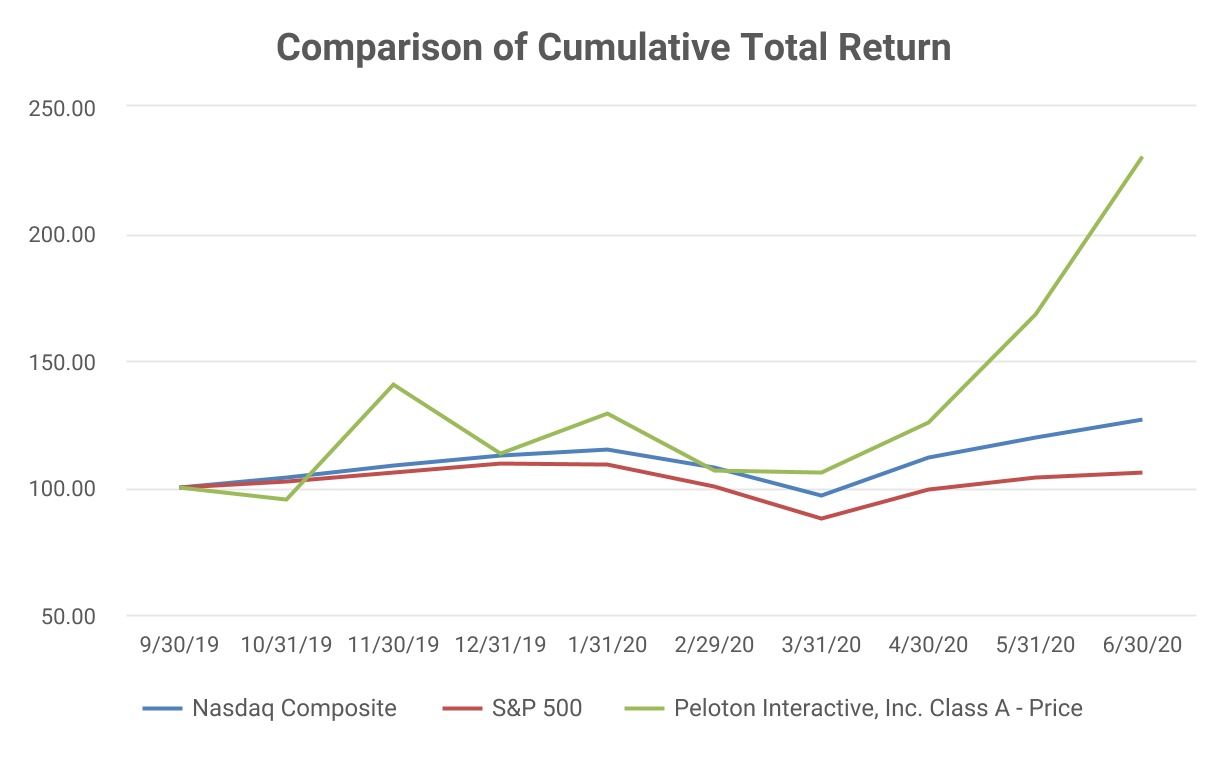Select the Nasdaq Composite legend label
This screenshot has width=1226, height=760.
pyautogui.click(x=294, y=709)
